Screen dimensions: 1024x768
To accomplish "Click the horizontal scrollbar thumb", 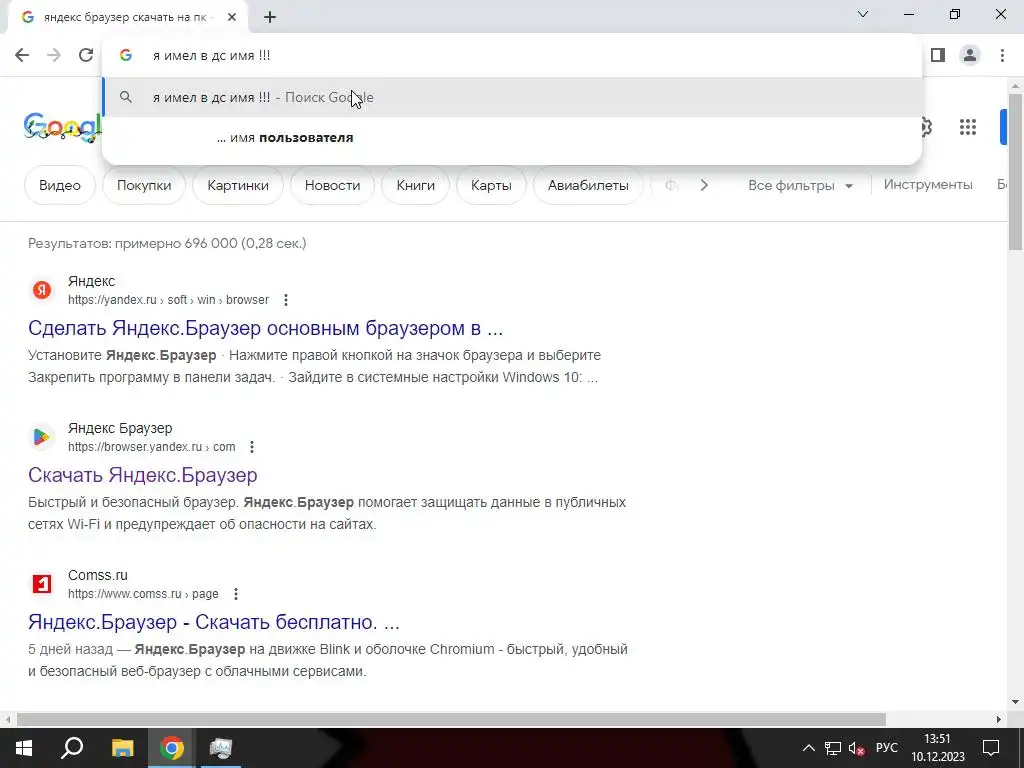I will click(451, 719).
